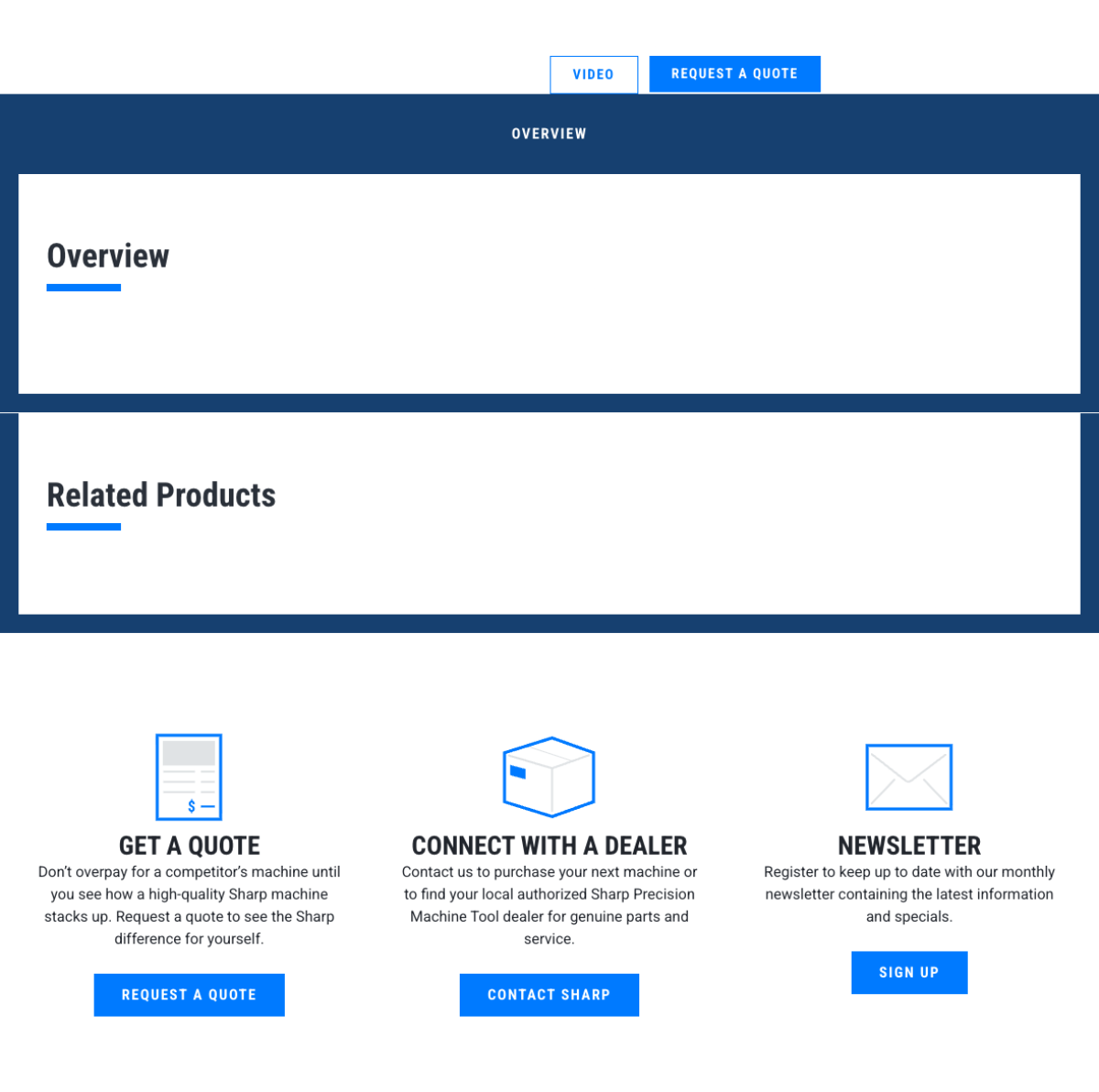Click the authorized Sharp dealer description text
The image size is (1099, 1092).
pos(549,905)
